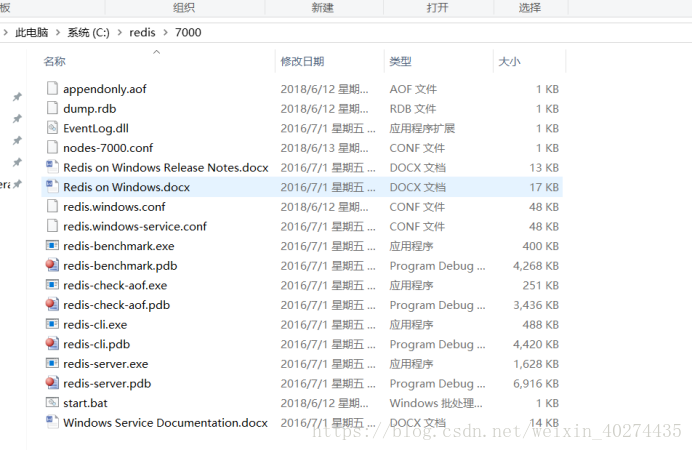Select the file name redis.windows.conf
The image size is (693, 451).
pos(114,206)
